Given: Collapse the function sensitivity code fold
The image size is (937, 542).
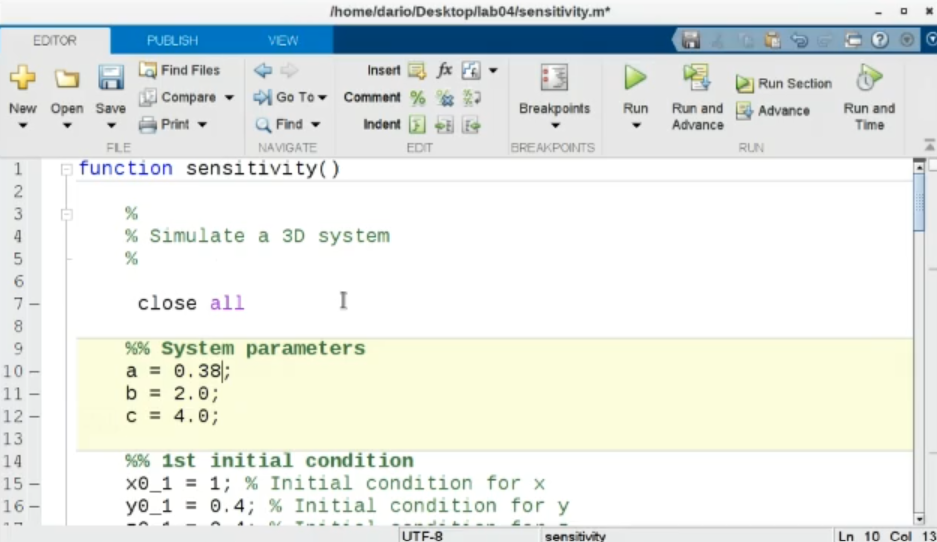Looking at the screenshot, I should pos(67,169).
